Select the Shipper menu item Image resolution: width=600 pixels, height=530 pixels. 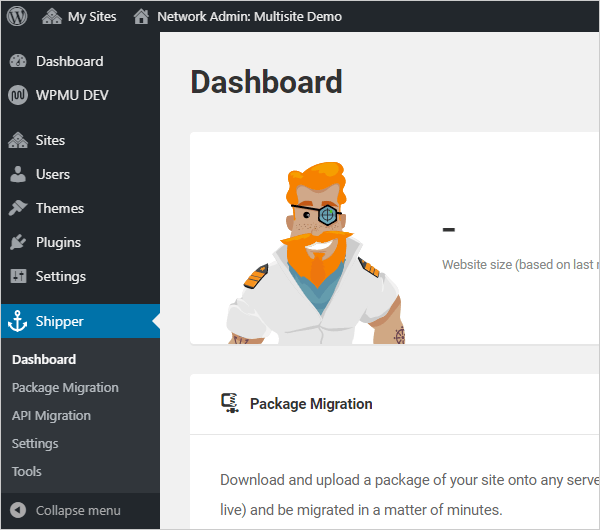[80, 321]
